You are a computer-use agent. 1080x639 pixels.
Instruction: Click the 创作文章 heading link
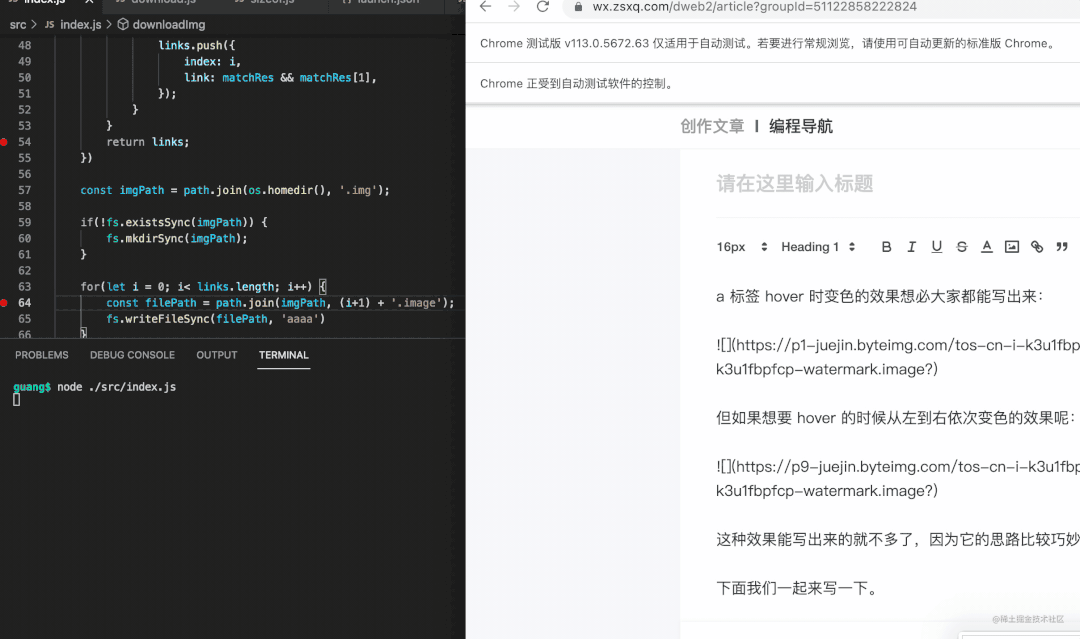(x=712, y=126)
